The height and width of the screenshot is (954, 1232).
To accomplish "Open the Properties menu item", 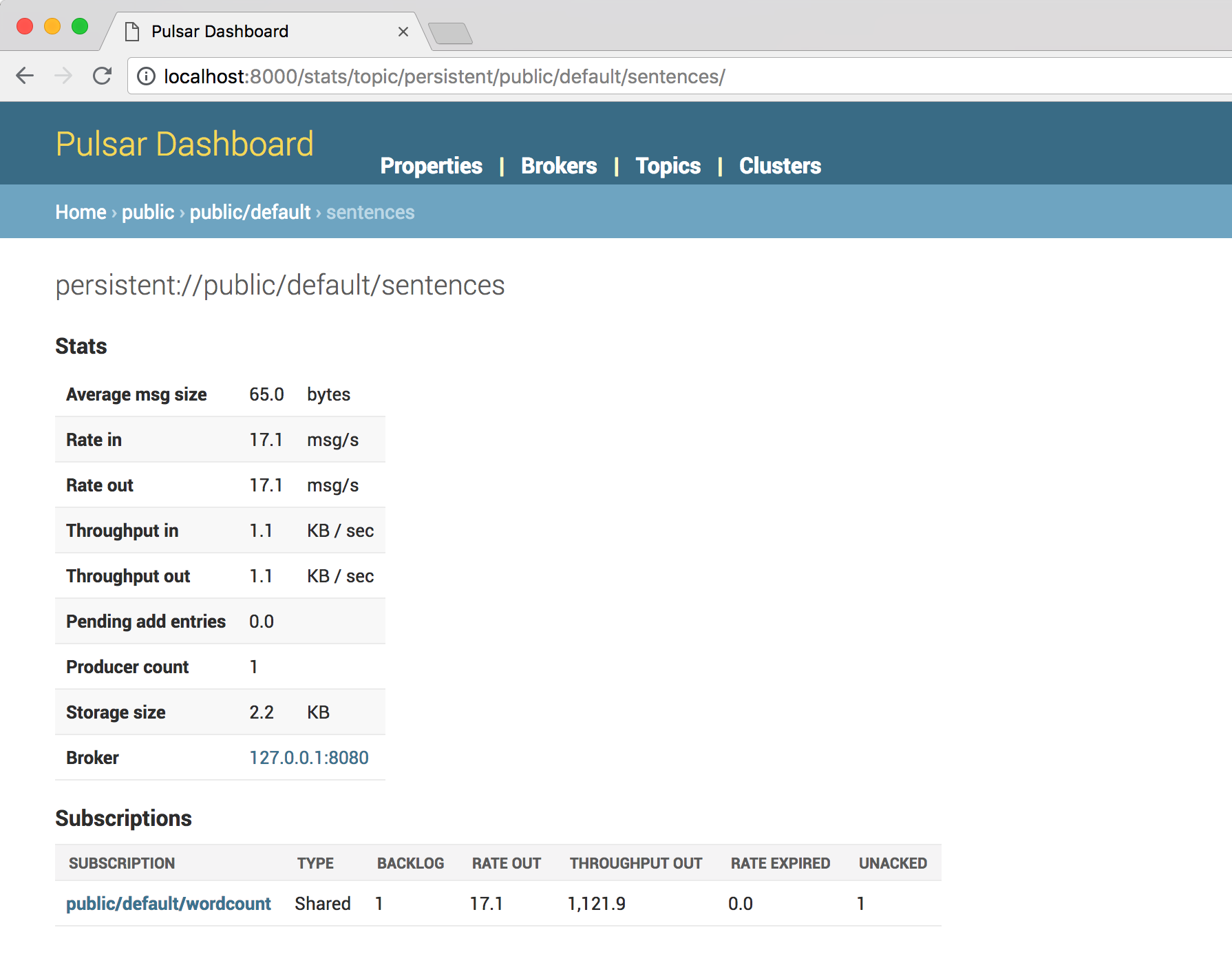I will (x=432, y=166).
